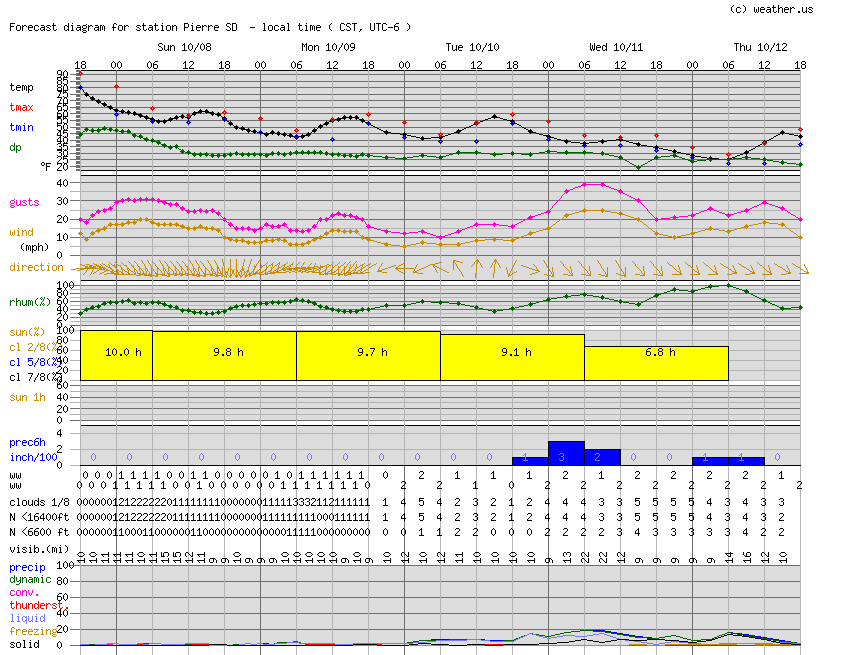Screen dimensions: 850x655
Task: Click the "N <16400ft" row label
Action: [x=39, y=518]
